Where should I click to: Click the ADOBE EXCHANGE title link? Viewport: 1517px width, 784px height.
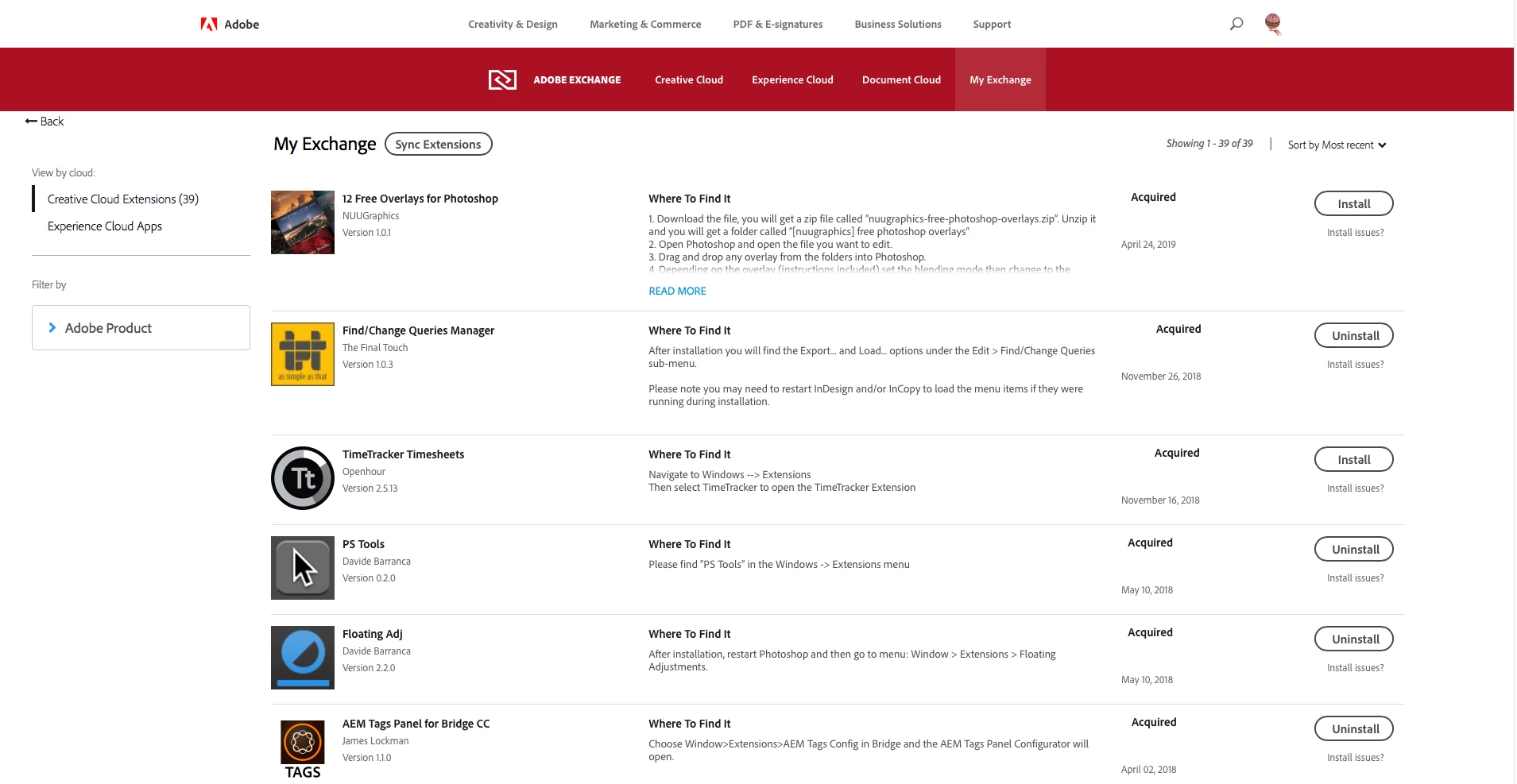pos(577,80)
